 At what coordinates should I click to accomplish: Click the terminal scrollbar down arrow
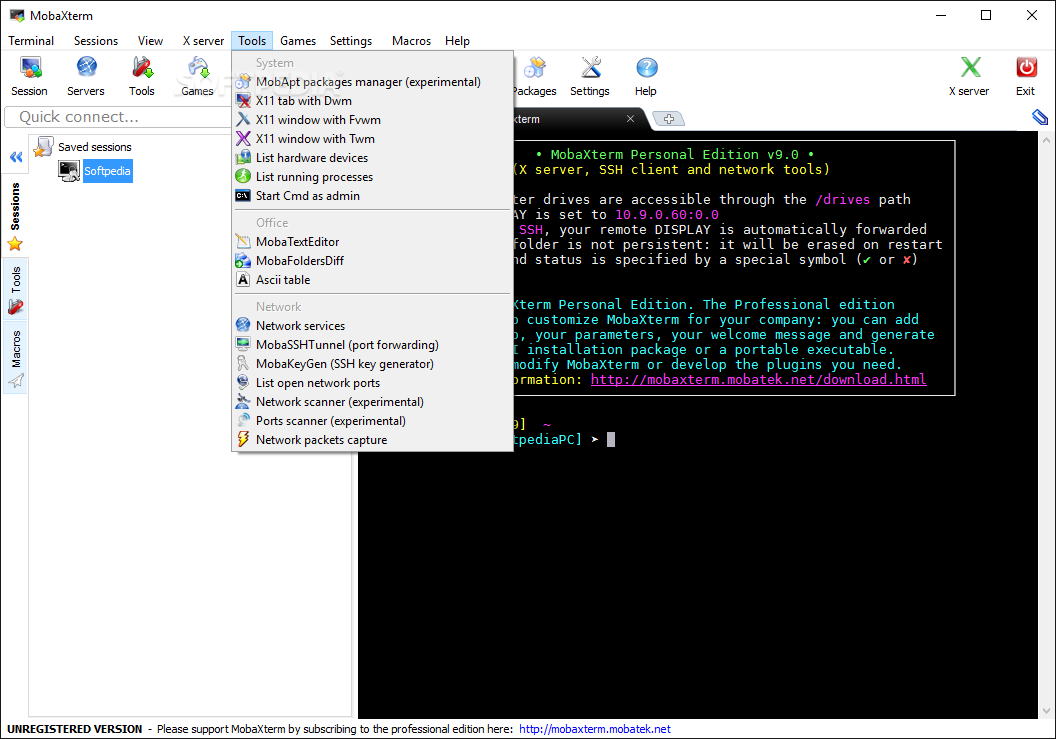click(x=1046, y=711)
